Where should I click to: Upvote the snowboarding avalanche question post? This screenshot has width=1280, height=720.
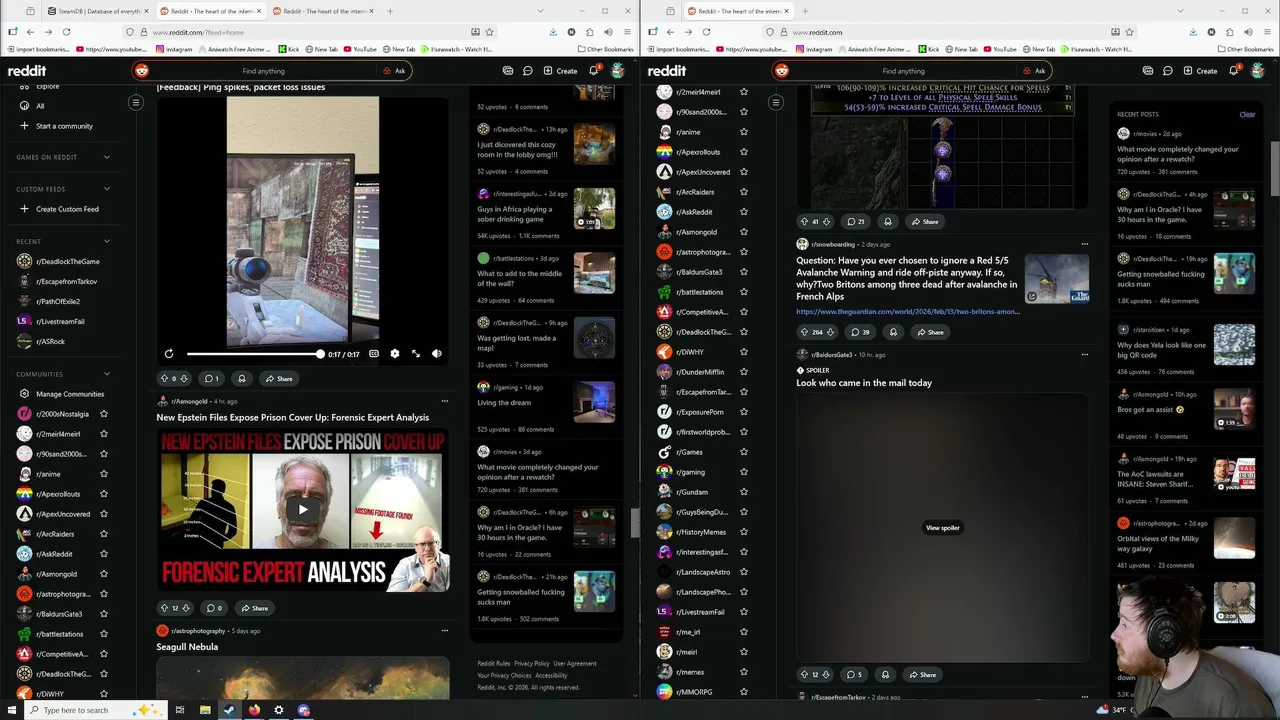[804, 332]
